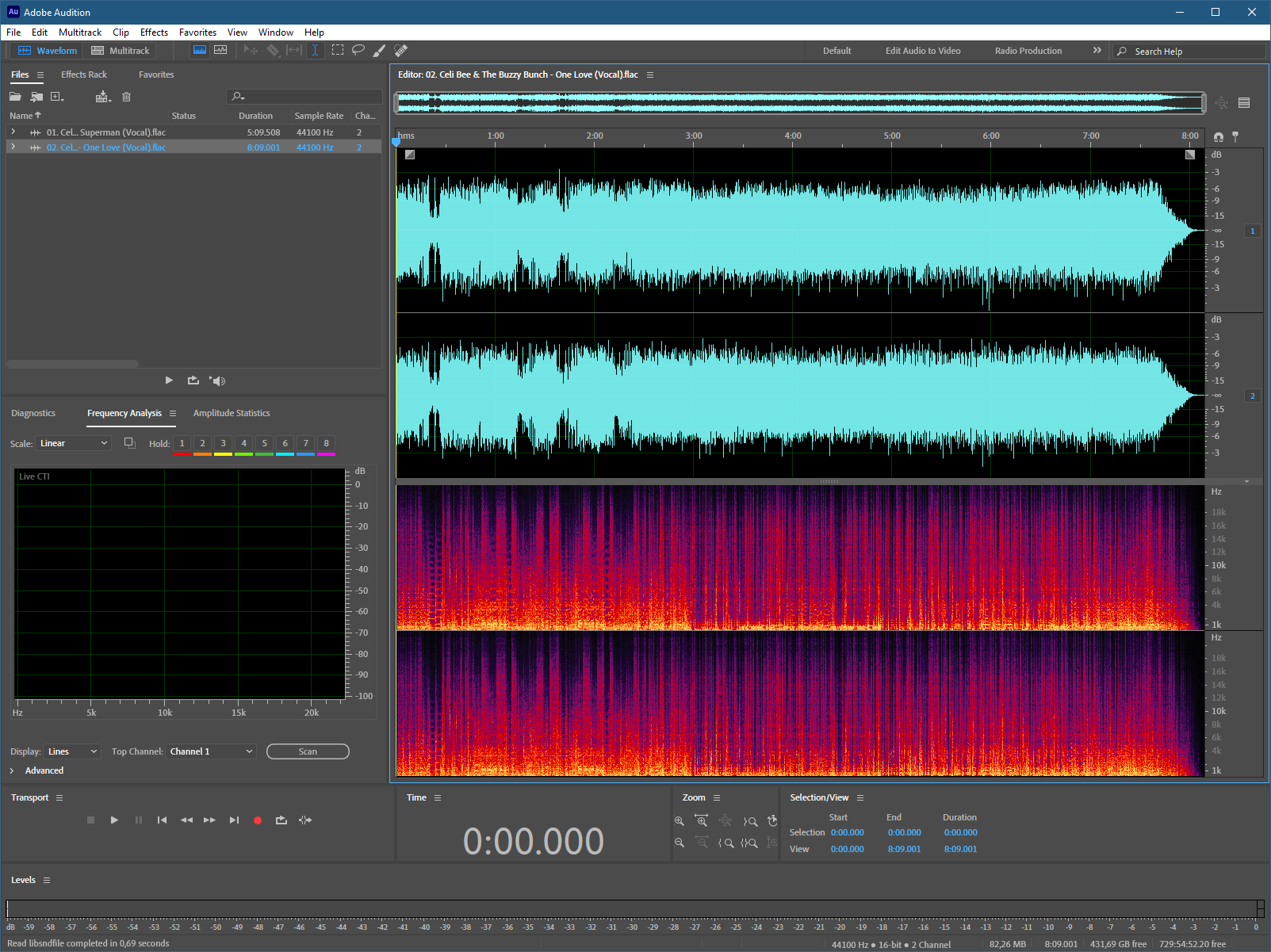Open the Files panel menu icon
The width and height of the screenshot is (1271, 952).
[x=40, y=75]
